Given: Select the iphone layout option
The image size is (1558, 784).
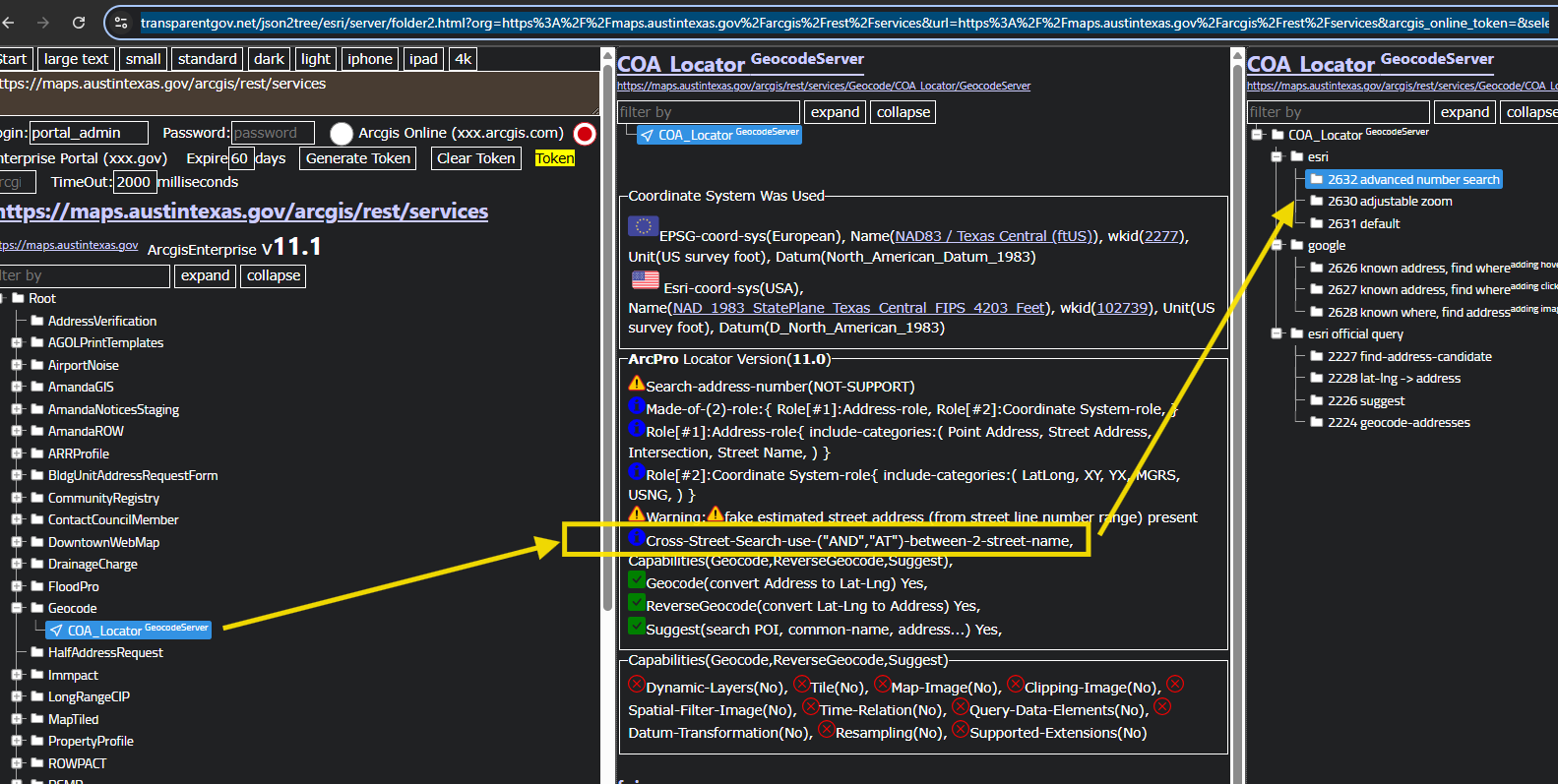Looking at the screenshot, I should click(x=369, y=59).
